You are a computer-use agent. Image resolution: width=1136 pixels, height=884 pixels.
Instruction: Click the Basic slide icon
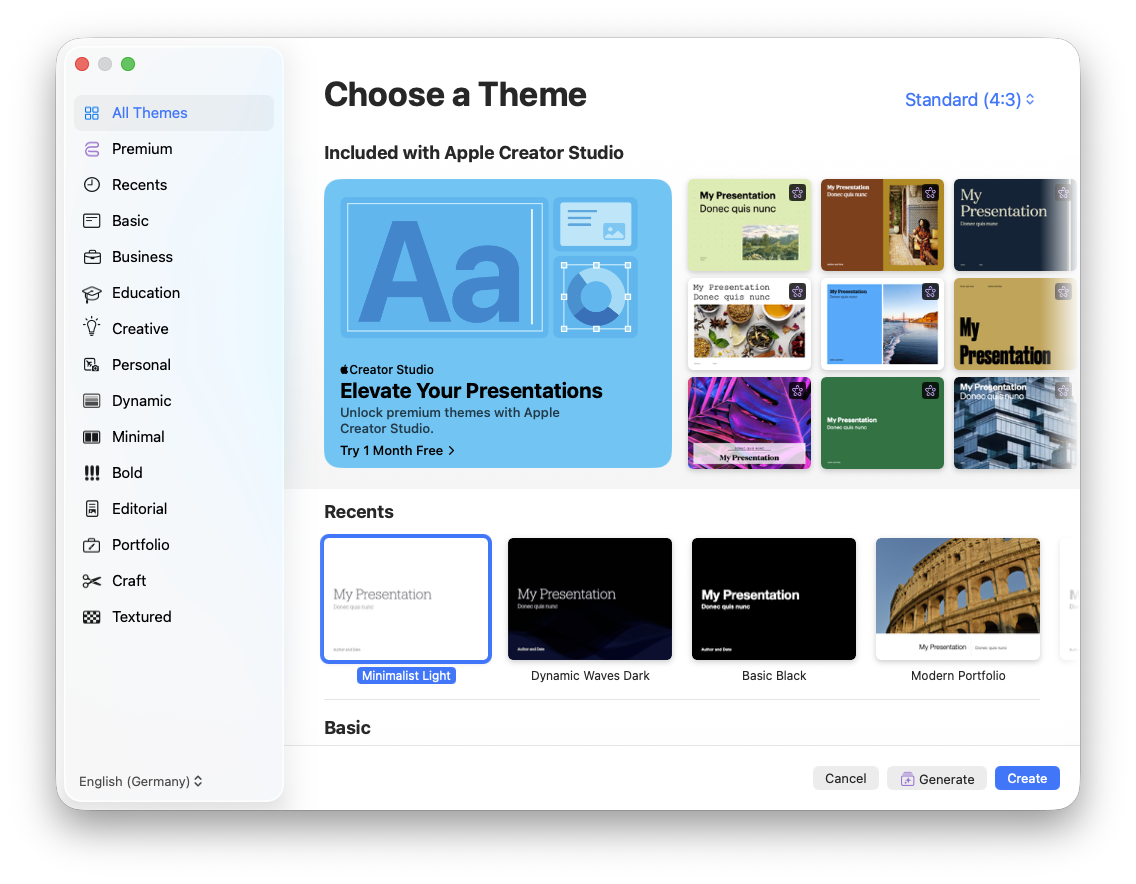tap(91, 221)
